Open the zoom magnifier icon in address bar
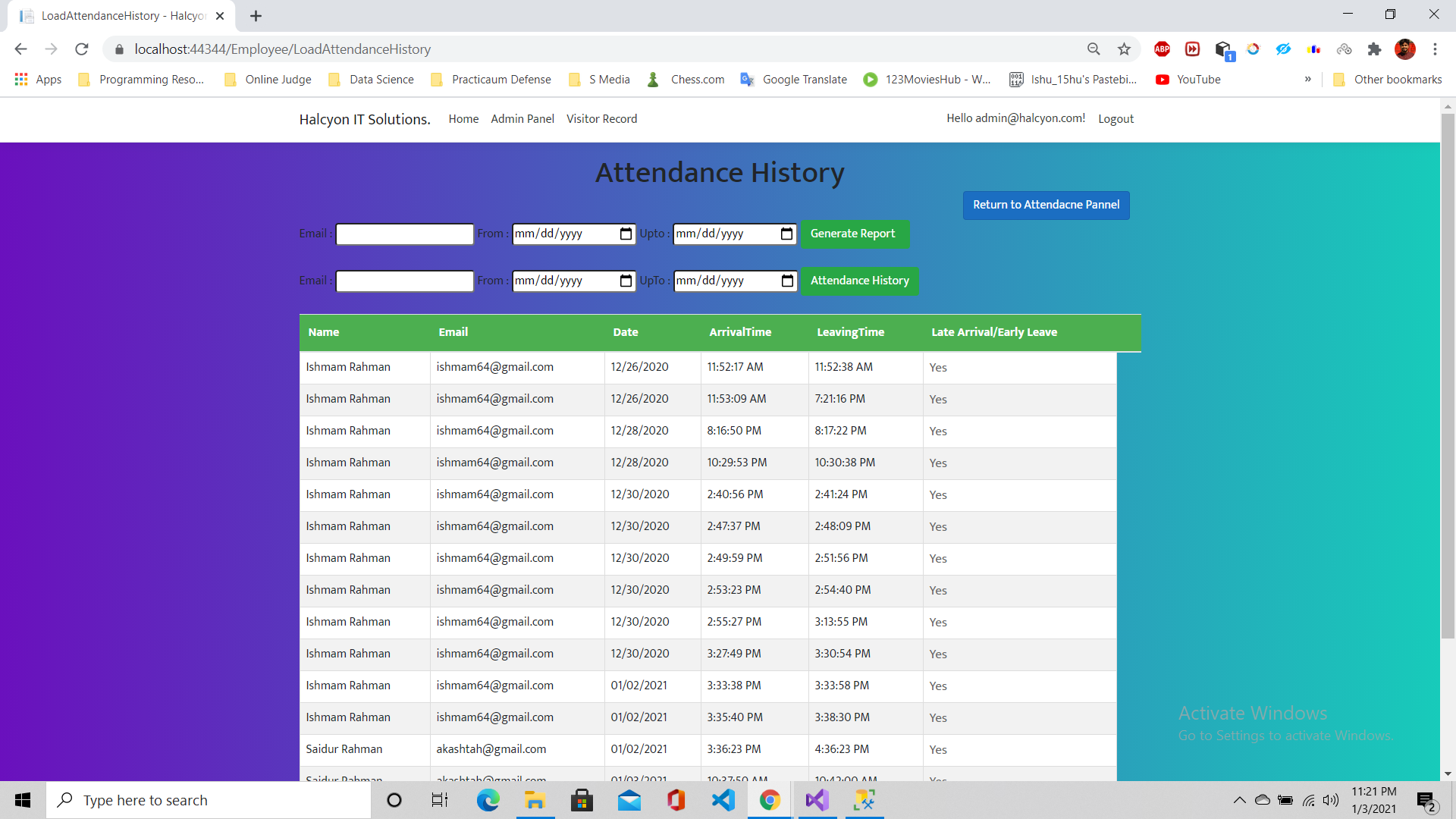 (1094, 49)
